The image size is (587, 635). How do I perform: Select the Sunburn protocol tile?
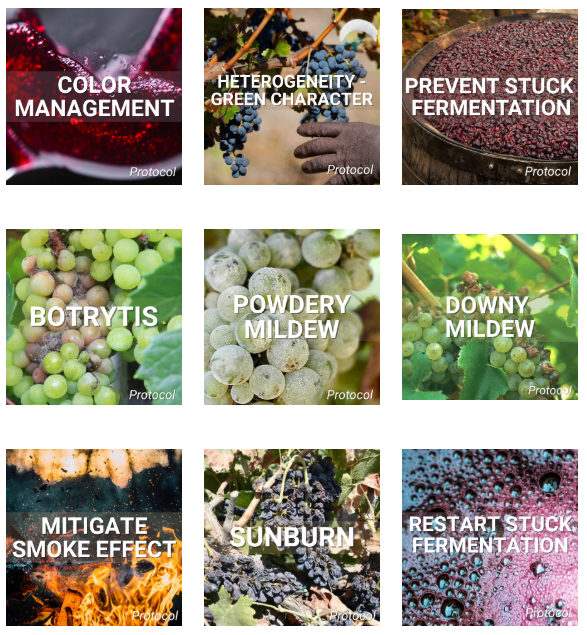[292, 537]
